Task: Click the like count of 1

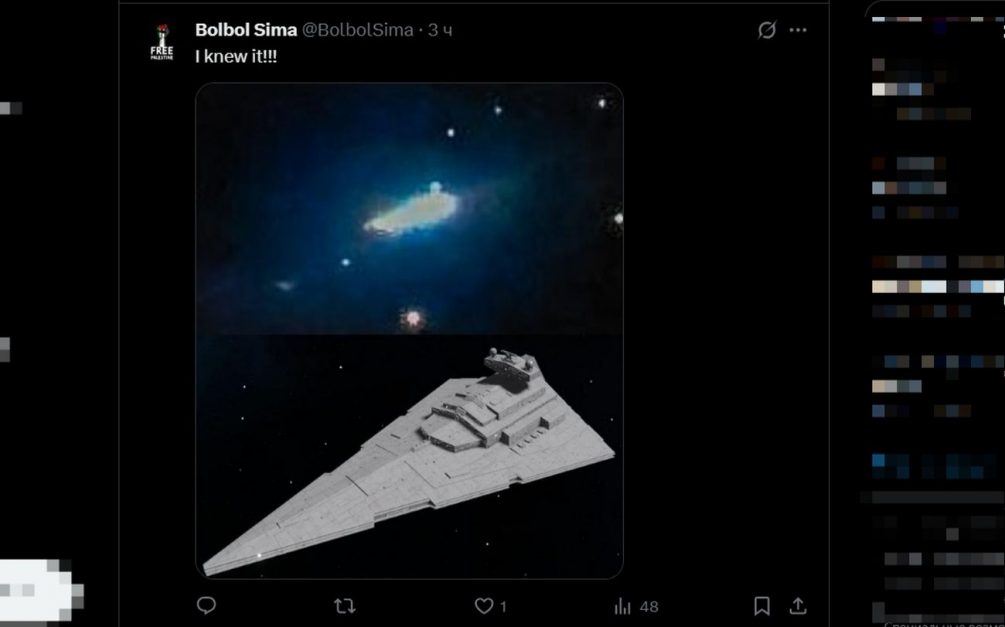Action: click(503, 606)
